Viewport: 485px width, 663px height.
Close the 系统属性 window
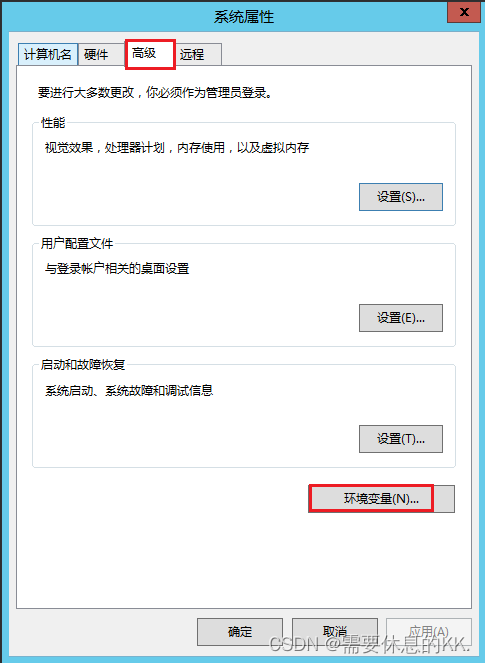click(464, 12)
